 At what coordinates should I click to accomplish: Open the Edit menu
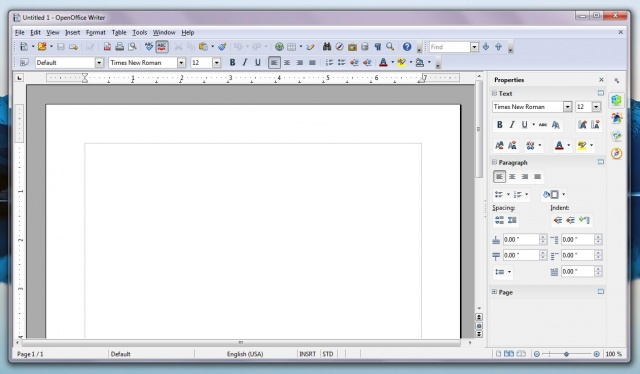tap(36, 32)
